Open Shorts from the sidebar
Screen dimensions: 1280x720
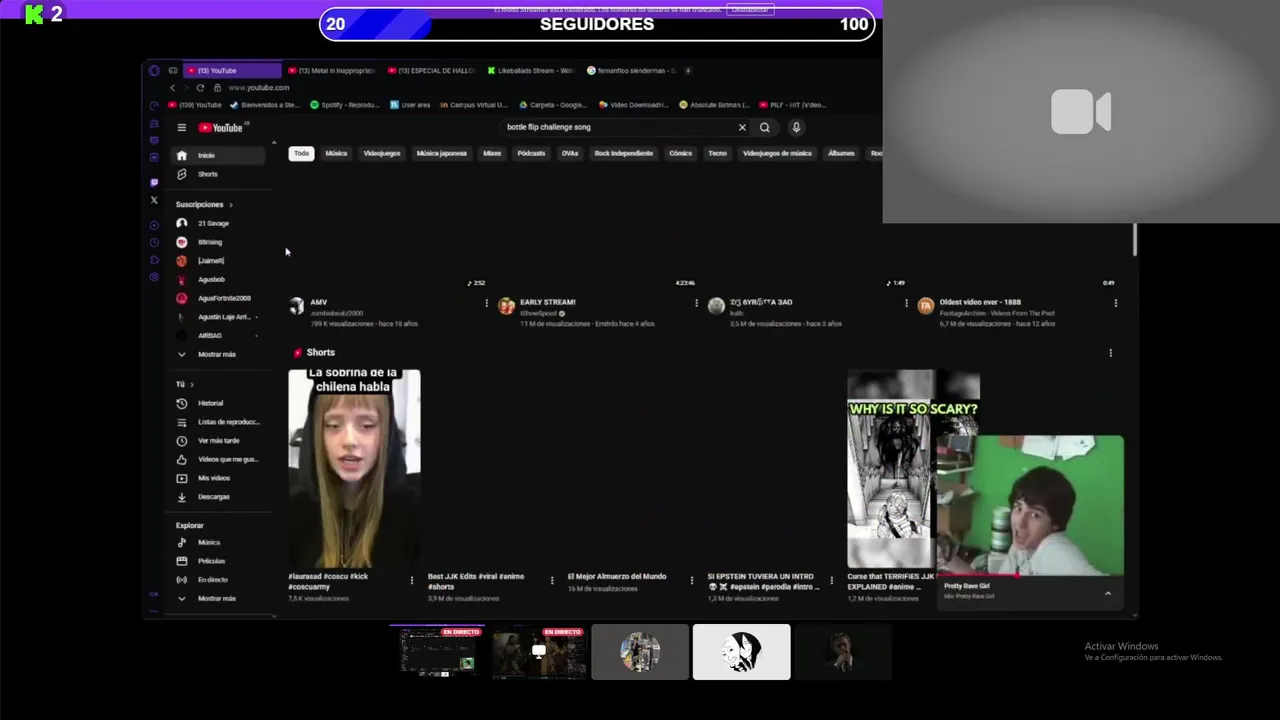click(x=220, y=174)
